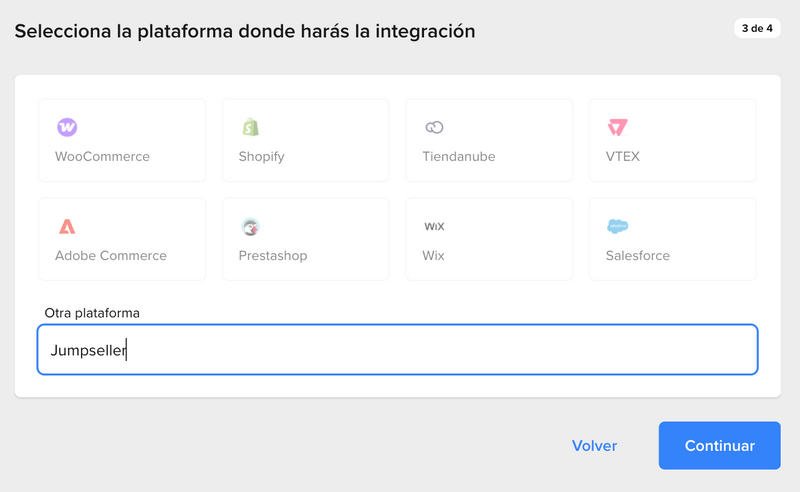This screenshot has height=492, width=800.
Task: Go back with the Volver link
Action: (594, 446)
